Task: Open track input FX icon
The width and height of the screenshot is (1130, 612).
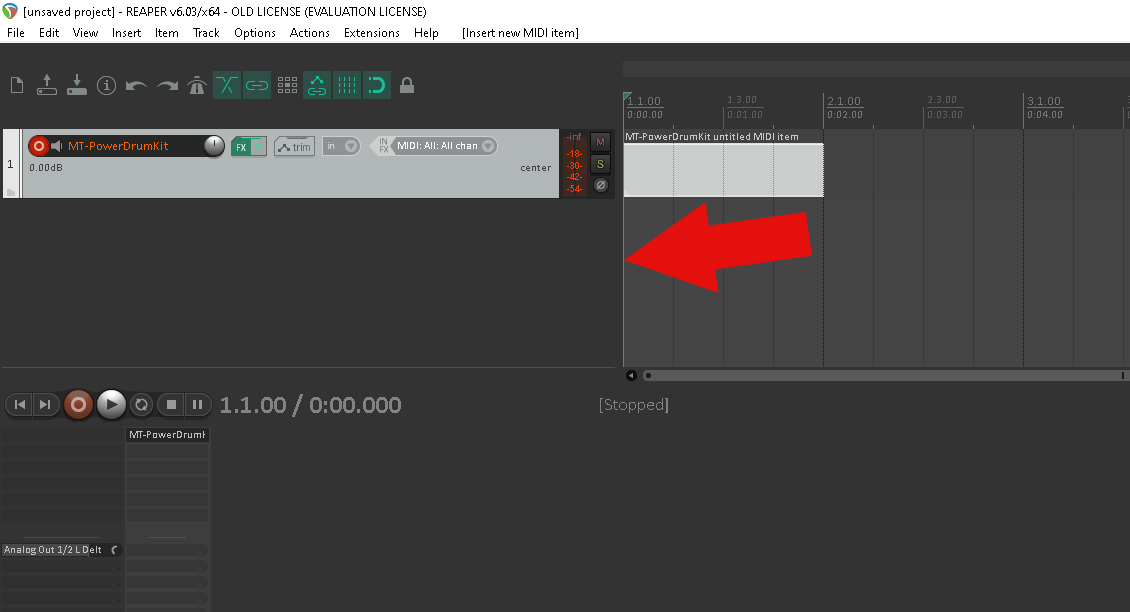Action: click(x=383, y=146)
